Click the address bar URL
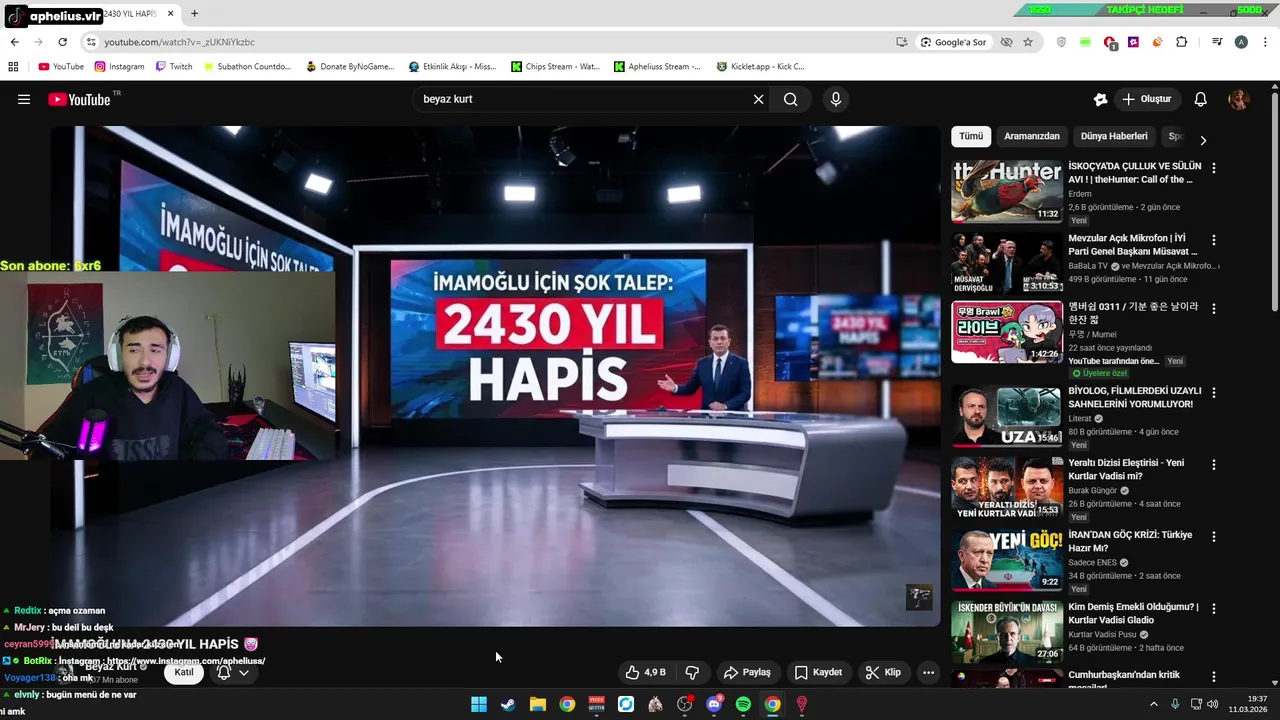Image resolution: width=1280 pixels, height=720 pixels. [180, 42]
